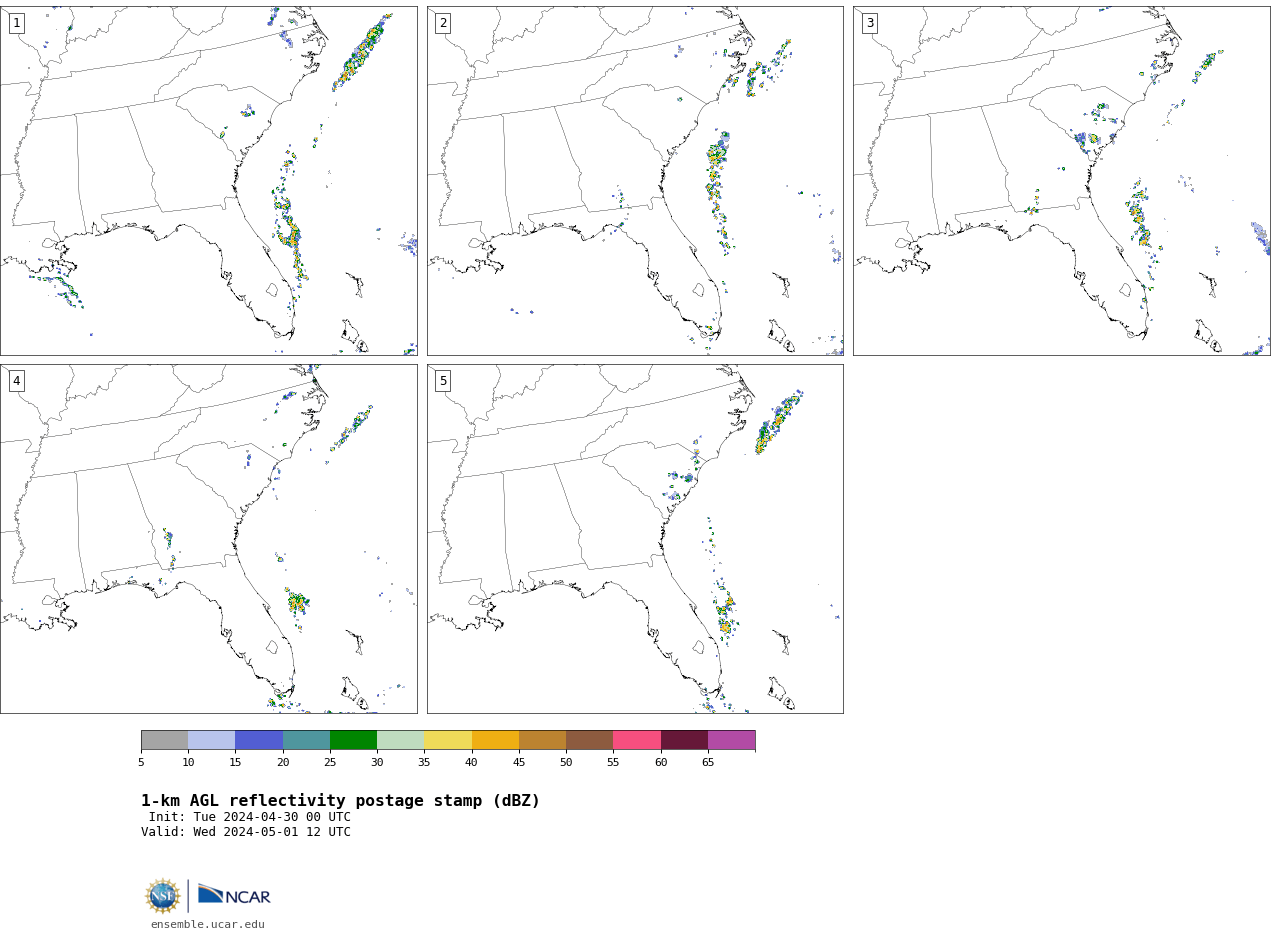Click the colorbar tick label 20
Image resolution: width=1280 pixels, height=936 pixels.
283,763
